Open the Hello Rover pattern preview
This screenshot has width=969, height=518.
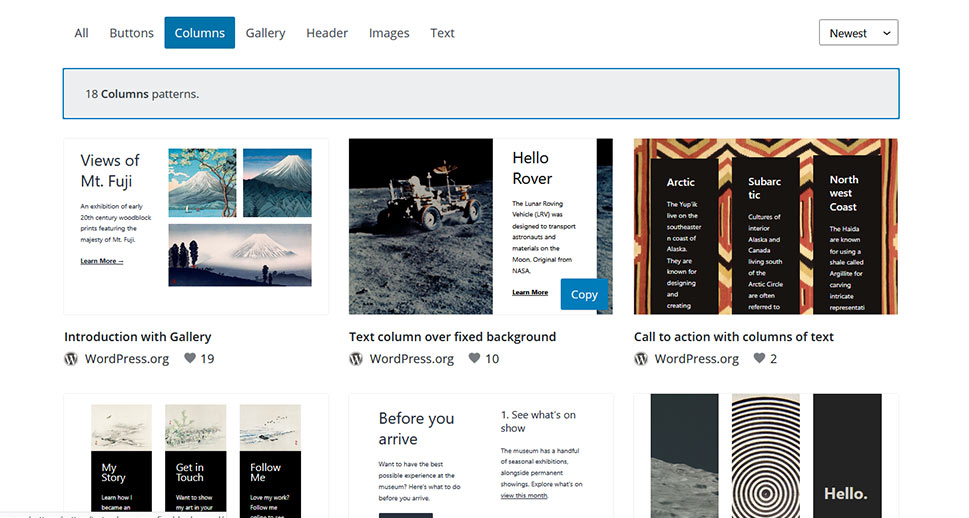coord(481,226)
